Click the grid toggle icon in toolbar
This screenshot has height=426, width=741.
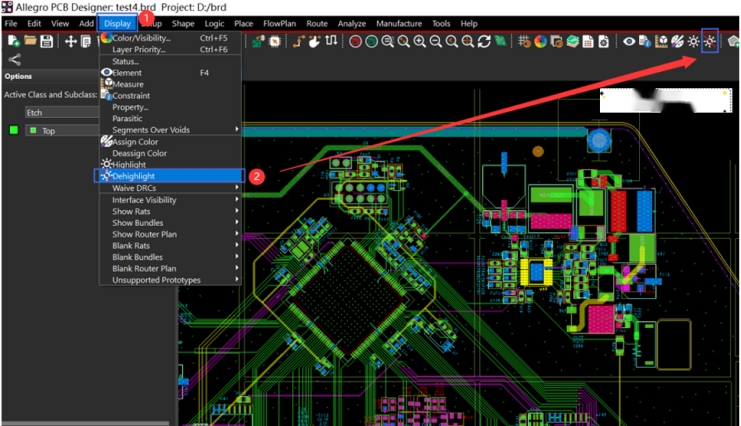point(522,41)
